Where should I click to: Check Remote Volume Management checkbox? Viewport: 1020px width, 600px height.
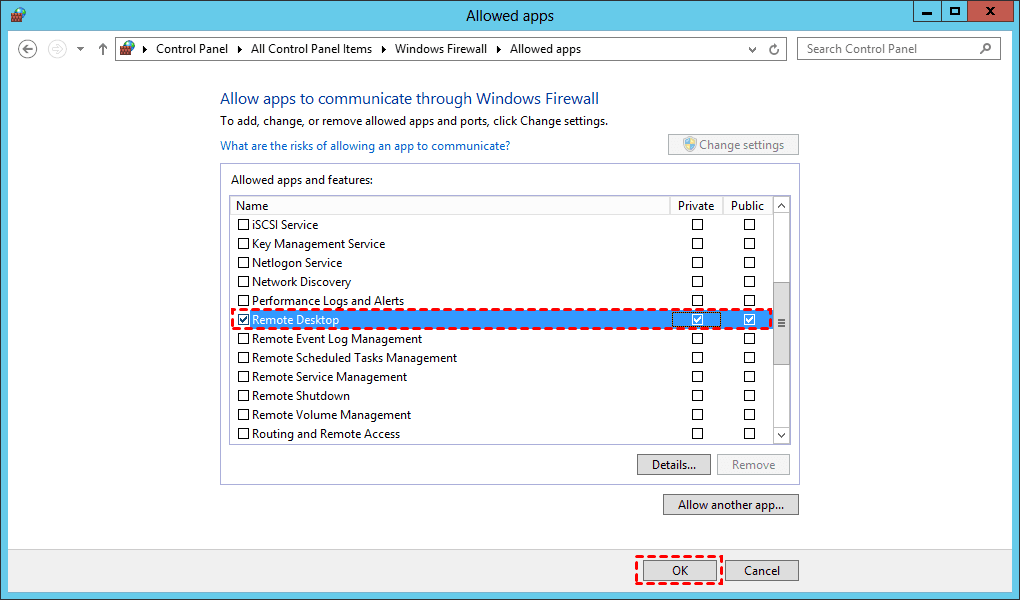[x=243, y=415]
